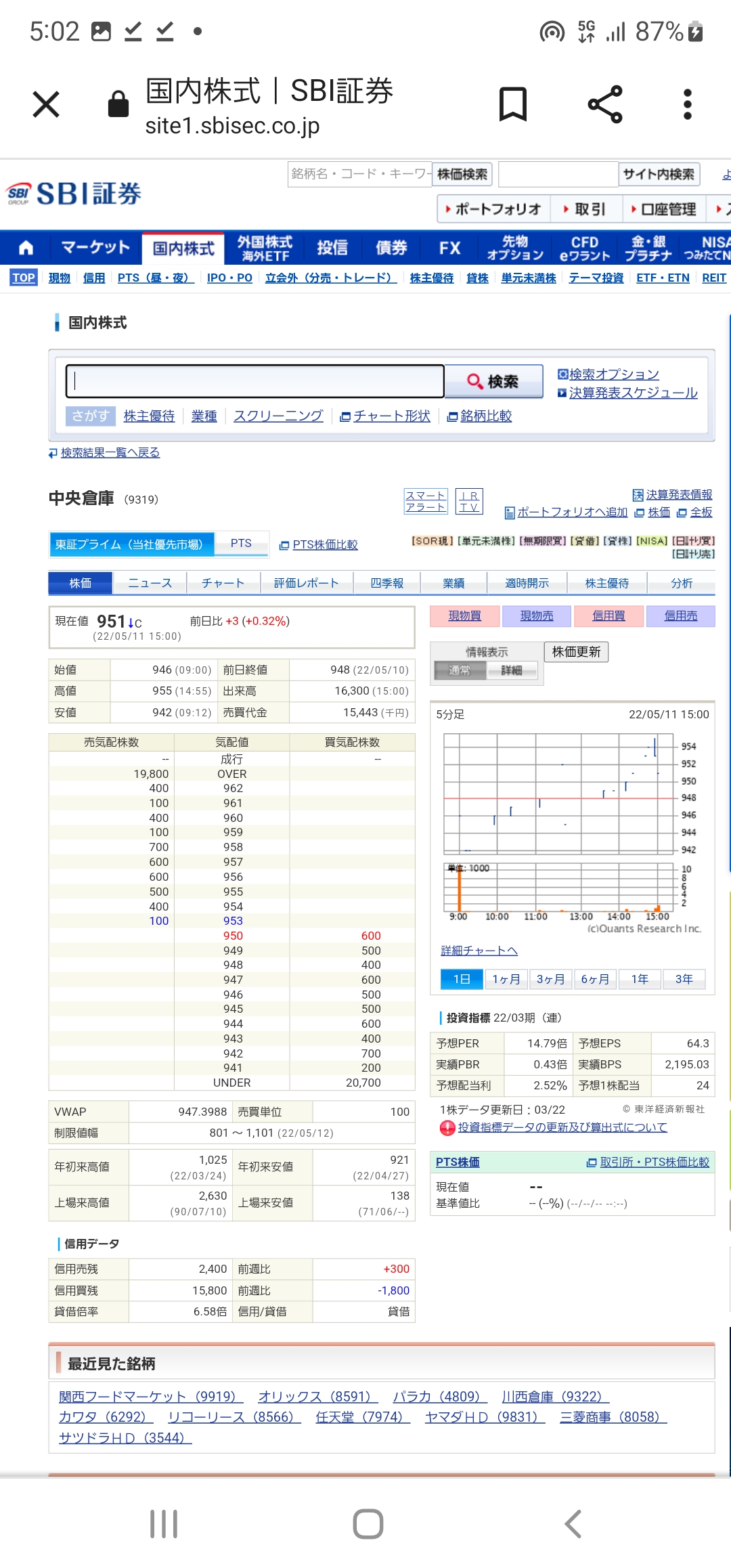This screenshot has width=731, height=1568.
Task: Tap Android back button
Action: point(573,1524)
